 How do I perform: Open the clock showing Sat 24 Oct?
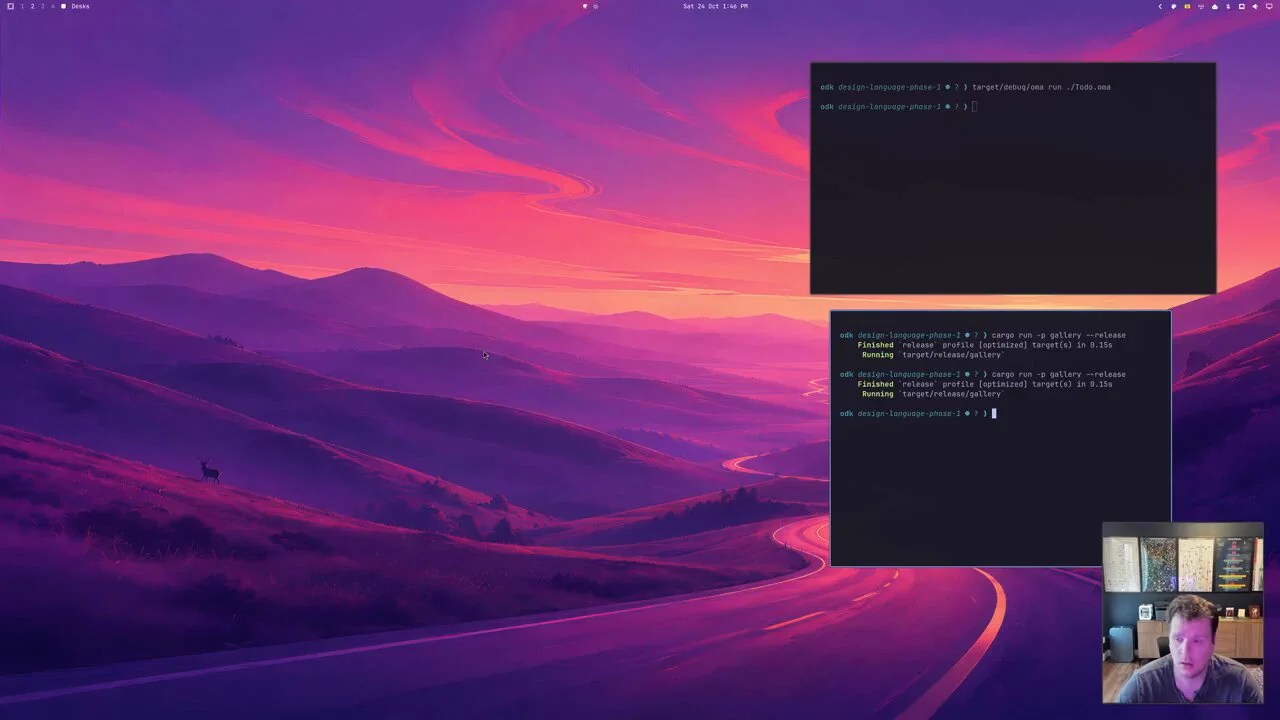pos(715,6)
